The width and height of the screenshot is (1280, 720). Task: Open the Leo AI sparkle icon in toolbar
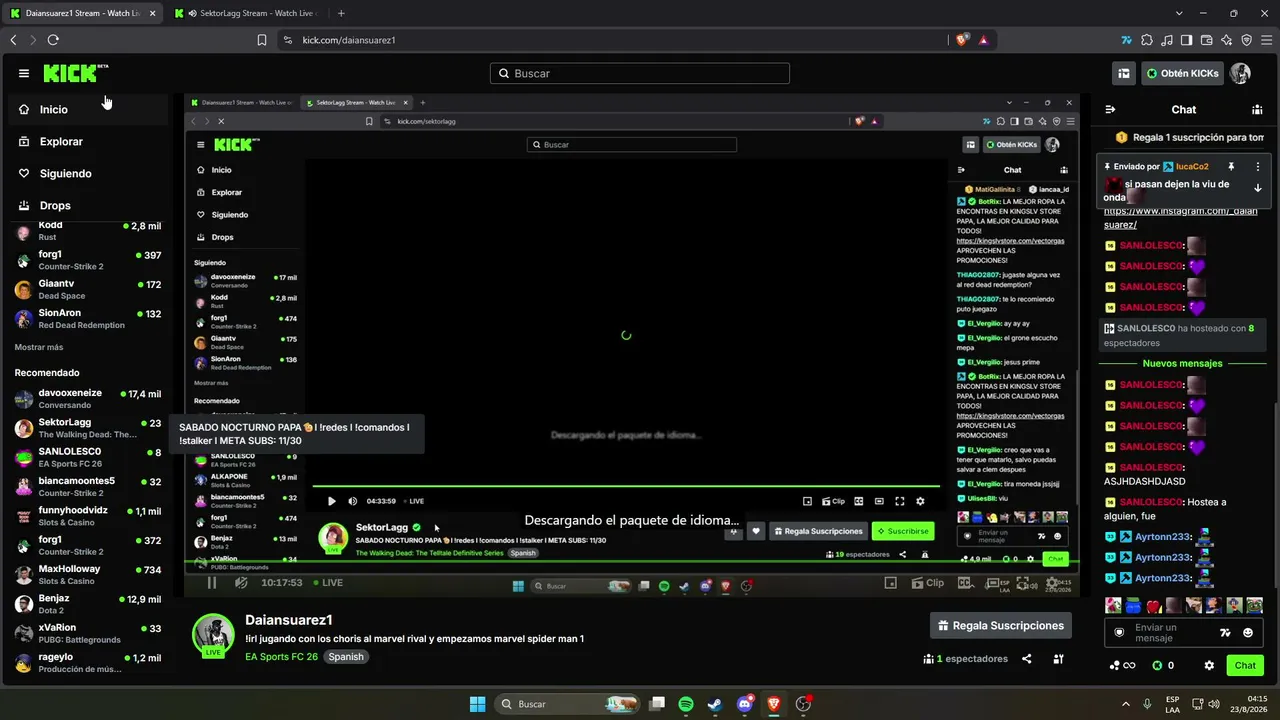tap(1227, 40)
